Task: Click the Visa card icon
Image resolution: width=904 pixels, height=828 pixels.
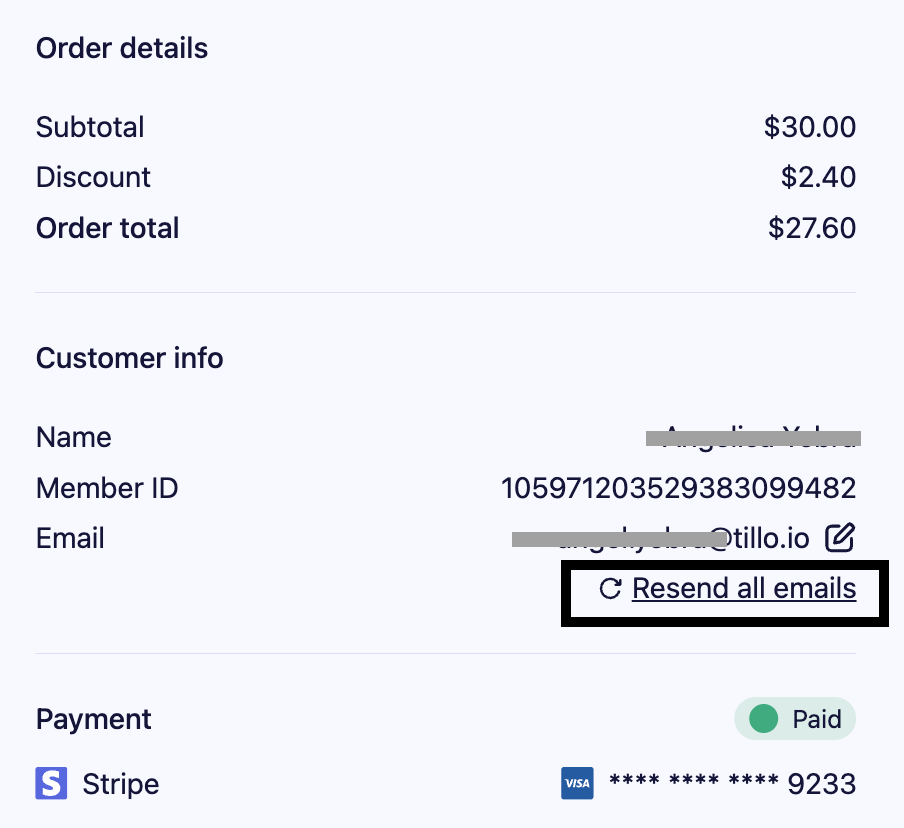Action: click(577, 784)
